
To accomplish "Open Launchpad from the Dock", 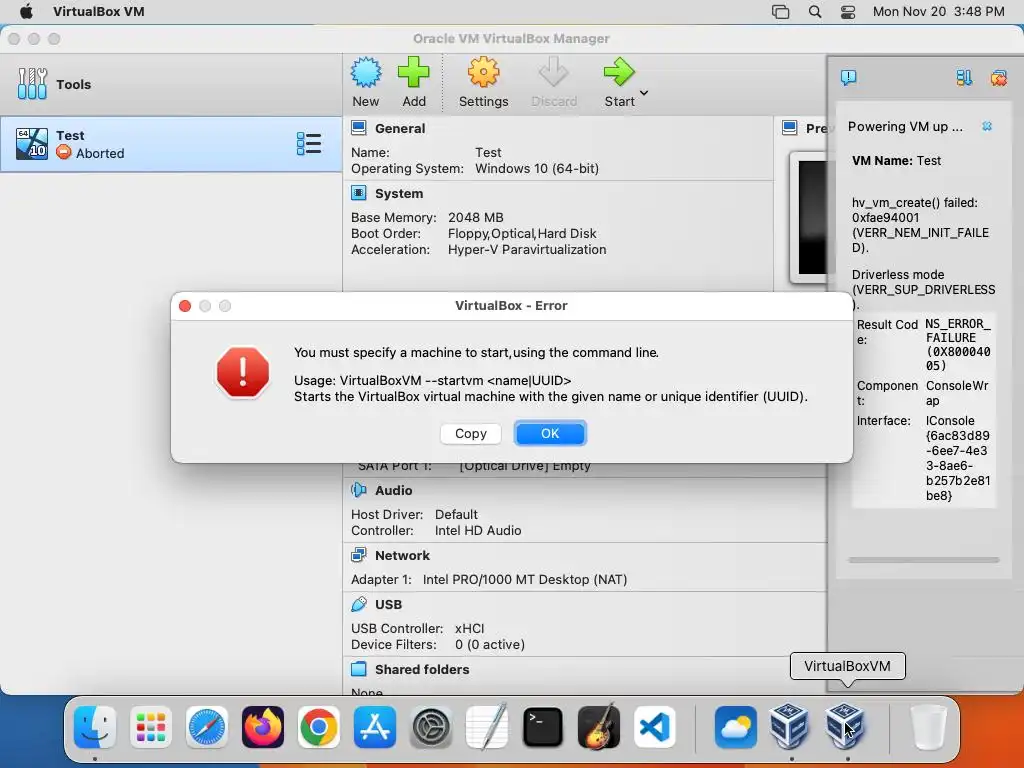I will tap(151, 727).
